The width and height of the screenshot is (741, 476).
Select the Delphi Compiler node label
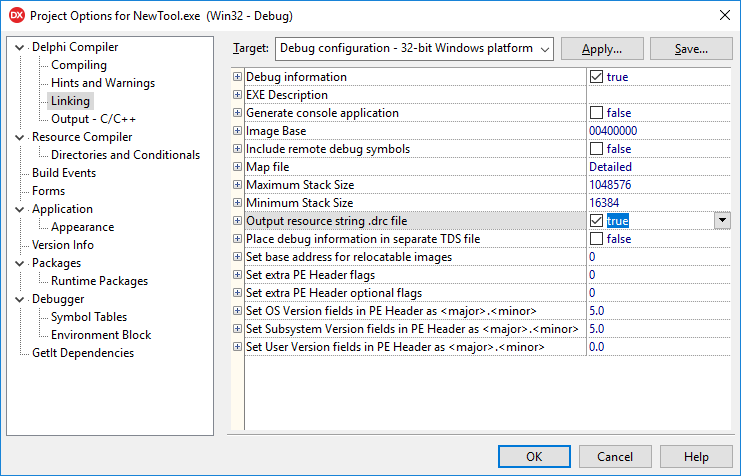point(75,47)
